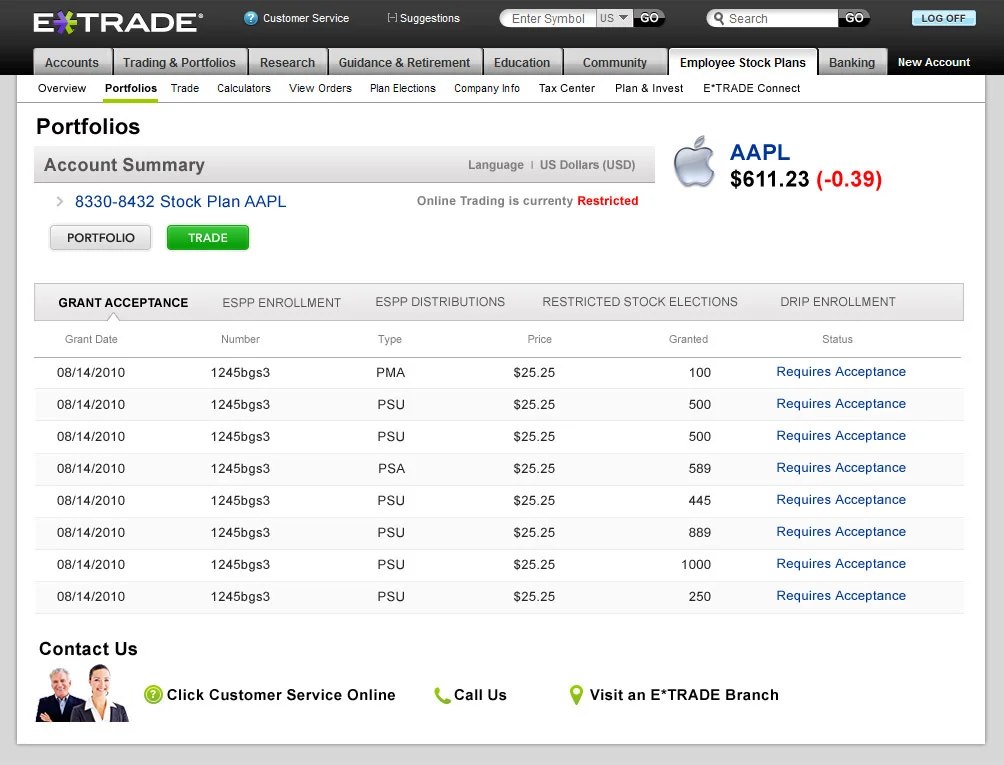Go to the Overview submenu item

(61, 88)
